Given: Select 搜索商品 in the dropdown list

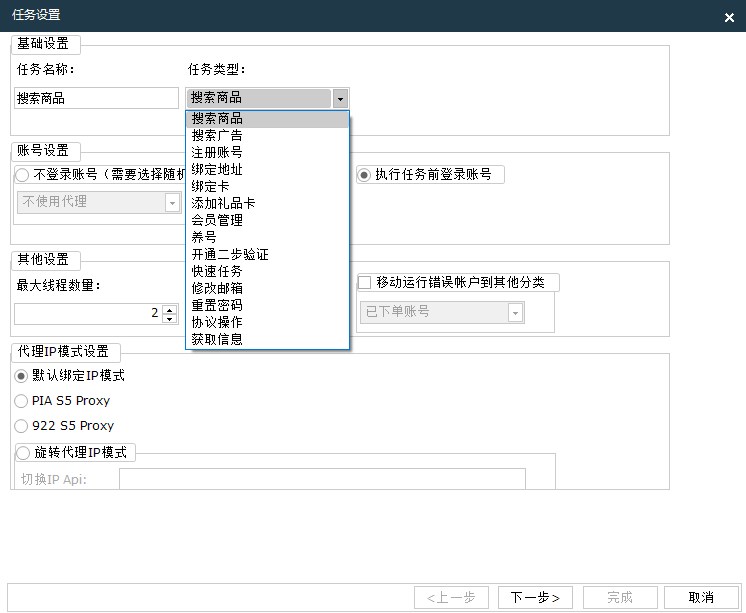Looking at the screenshot, I should click(267, 119).
